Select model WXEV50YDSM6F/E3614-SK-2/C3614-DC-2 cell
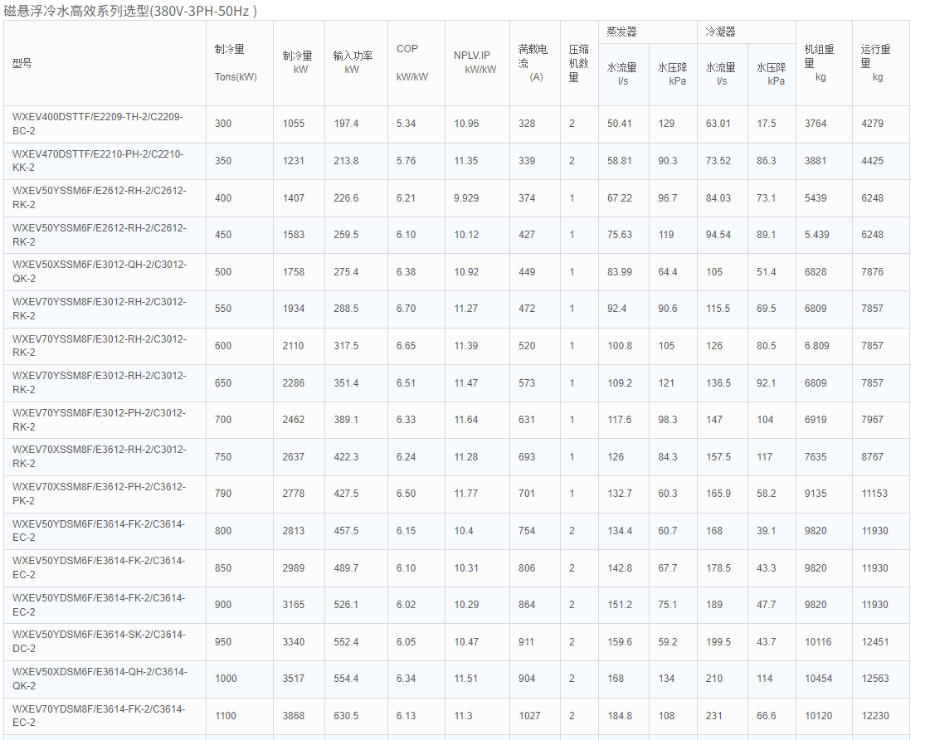Image resolution: width=930 pixels, height=740 pixels. click(99, 642)
